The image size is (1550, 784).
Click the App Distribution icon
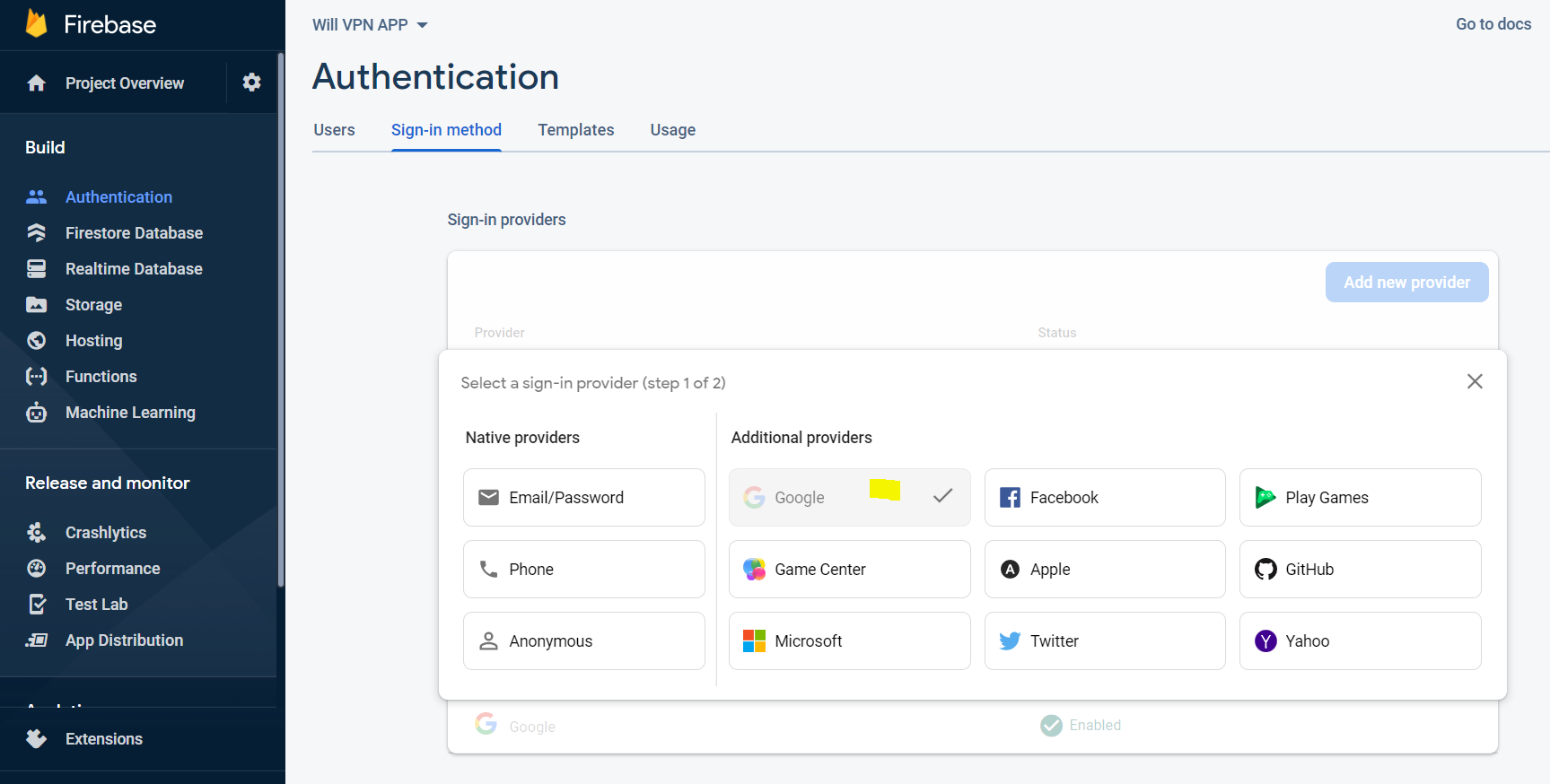pyautogui.click(x=36, y=640)
